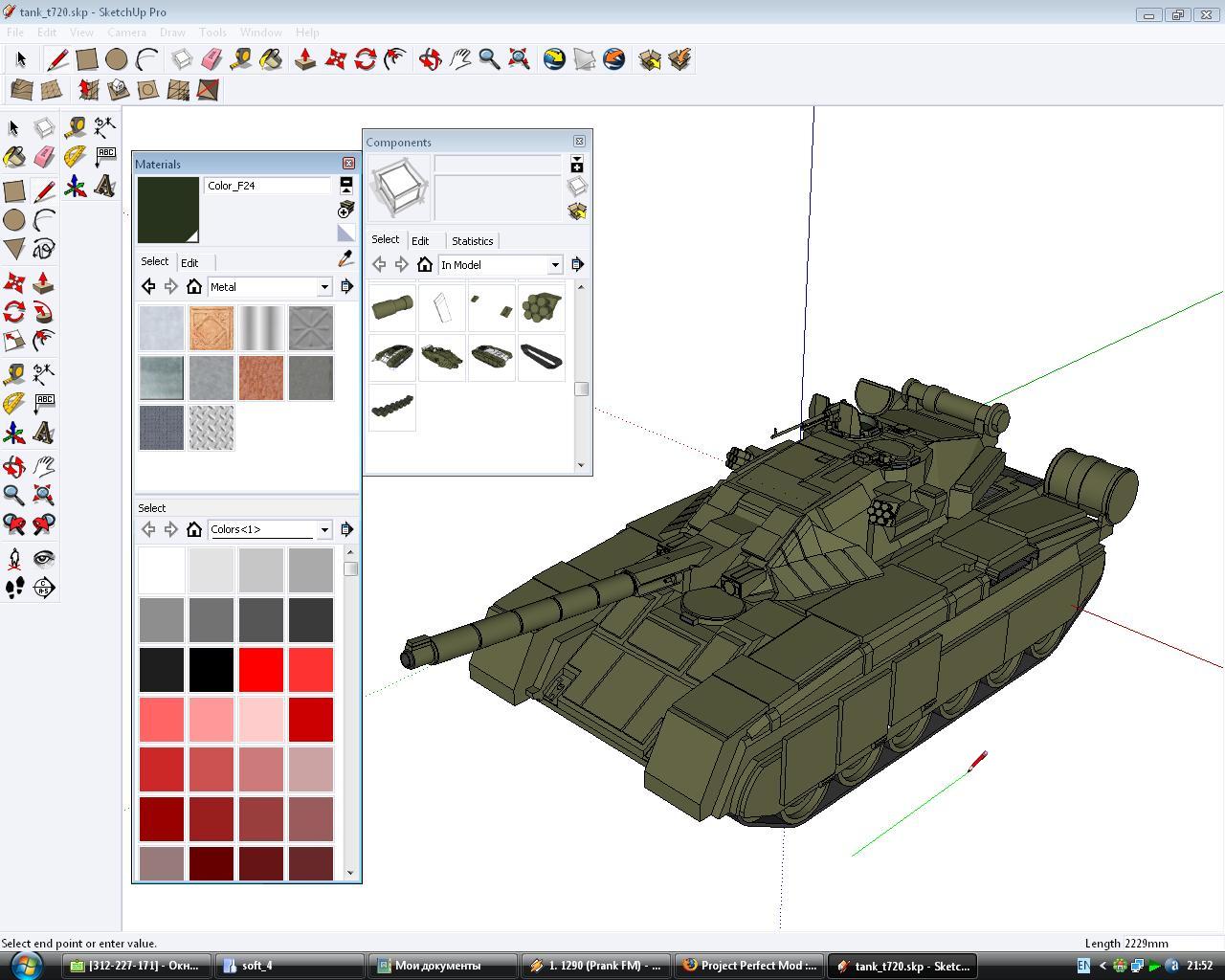The image size is (1225, 980).
Task: Open the Window menu
Action: [x=260, y=32]
